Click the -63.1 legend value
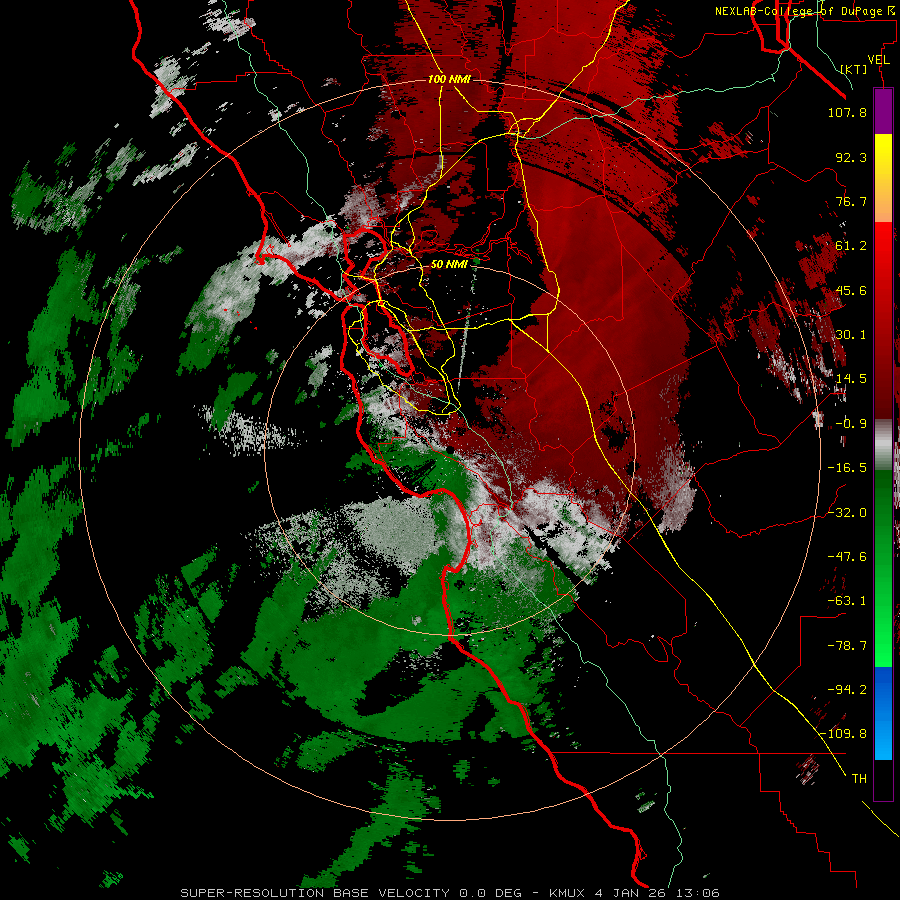The image size is (900, 900). 847,601
